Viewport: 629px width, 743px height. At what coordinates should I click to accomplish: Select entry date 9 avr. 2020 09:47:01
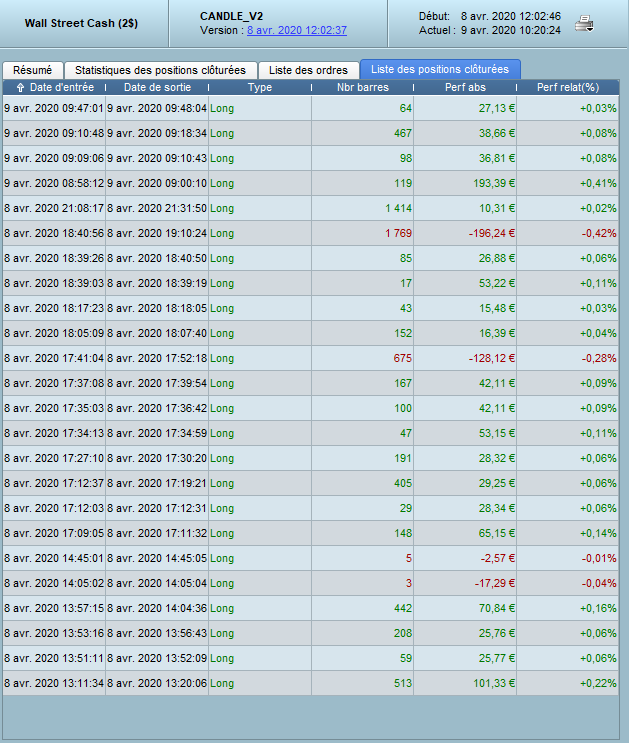point(54,108)
